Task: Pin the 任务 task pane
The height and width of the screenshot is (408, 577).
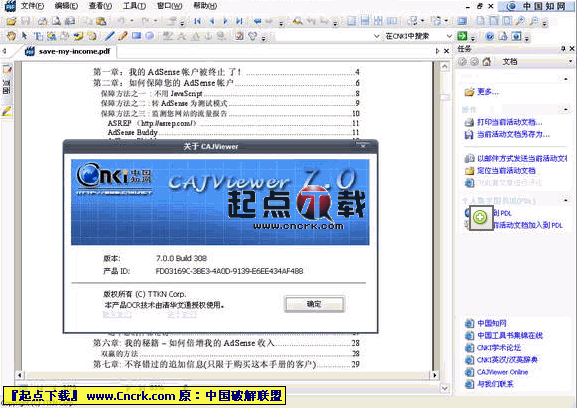Action: pyautogui.click(x=563, y=49)
